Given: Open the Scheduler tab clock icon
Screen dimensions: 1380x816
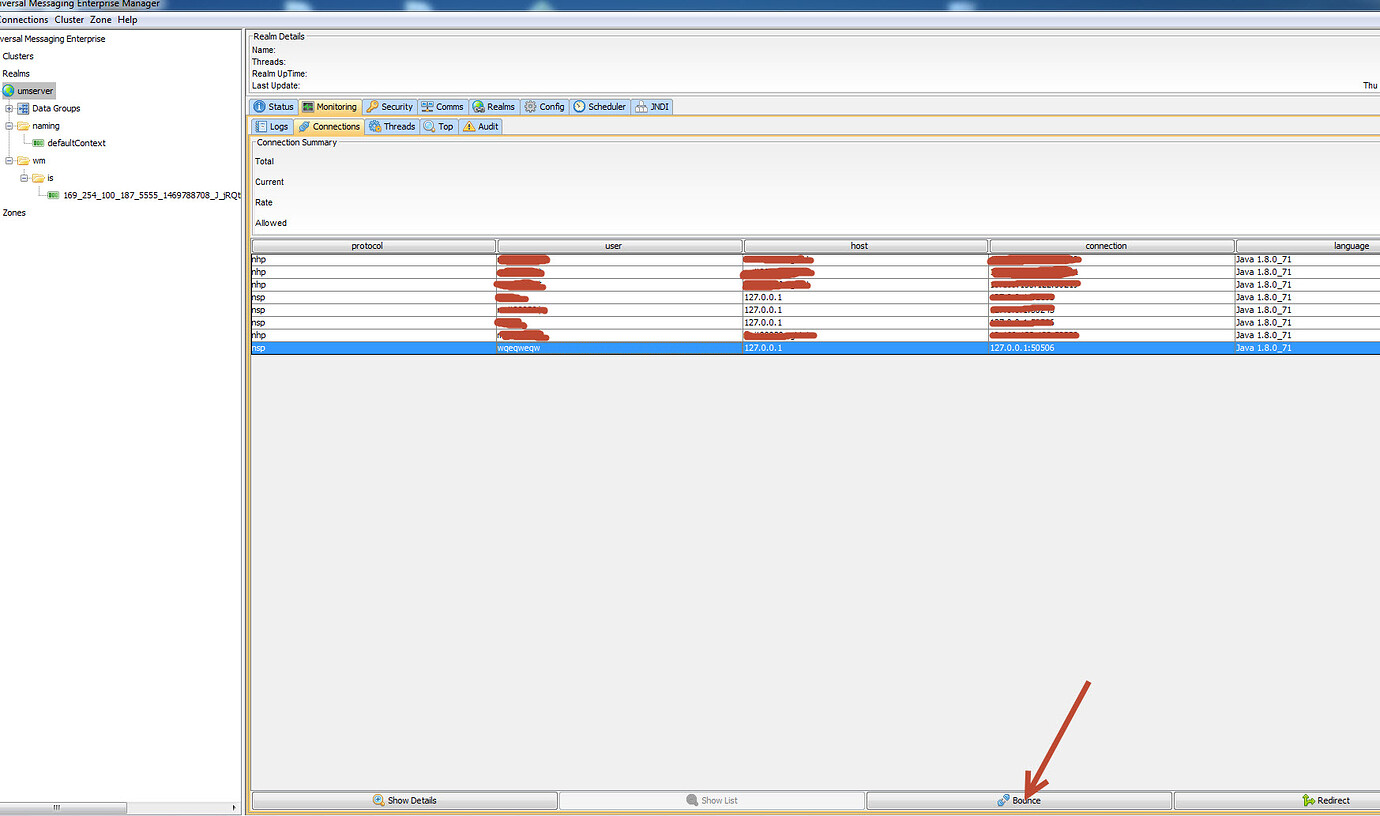Looking at the screenshot, I should [579, 107].
